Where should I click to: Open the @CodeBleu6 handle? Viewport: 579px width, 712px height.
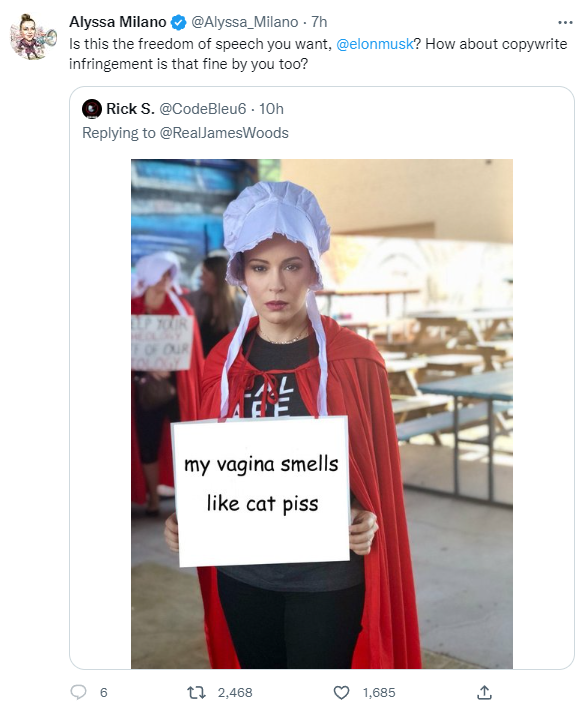pos(203,109)
